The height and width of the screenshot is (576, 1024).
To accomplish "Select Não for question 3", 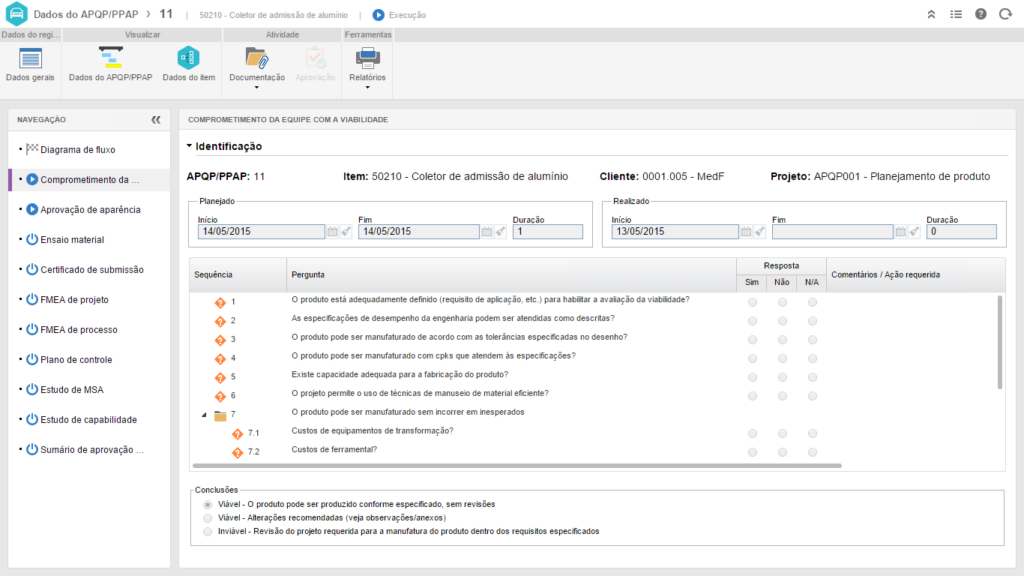I will (x=782, y=338).
